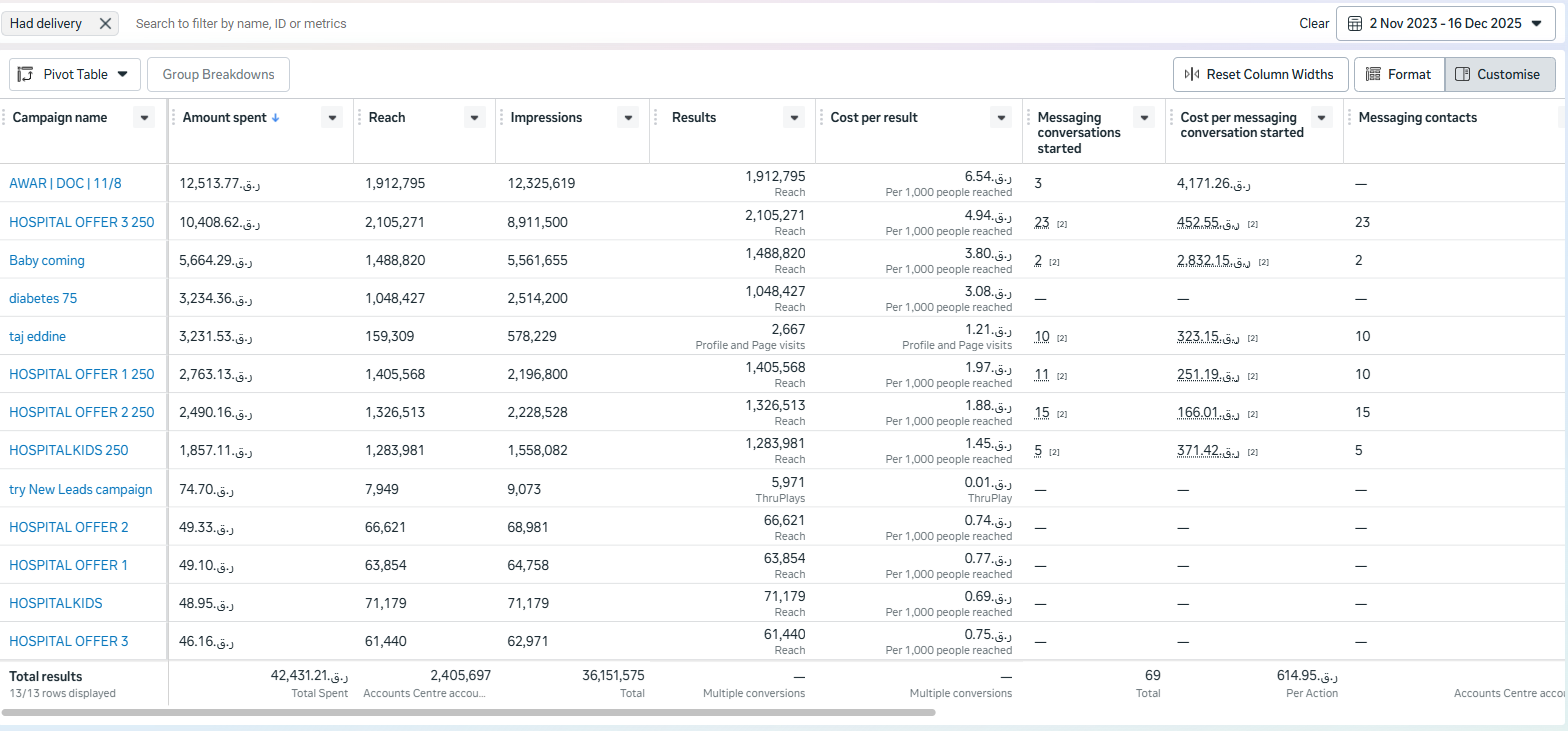1568x731 pixels.
Task: Click the Group Breakdowns button
Action: point(218,74)
